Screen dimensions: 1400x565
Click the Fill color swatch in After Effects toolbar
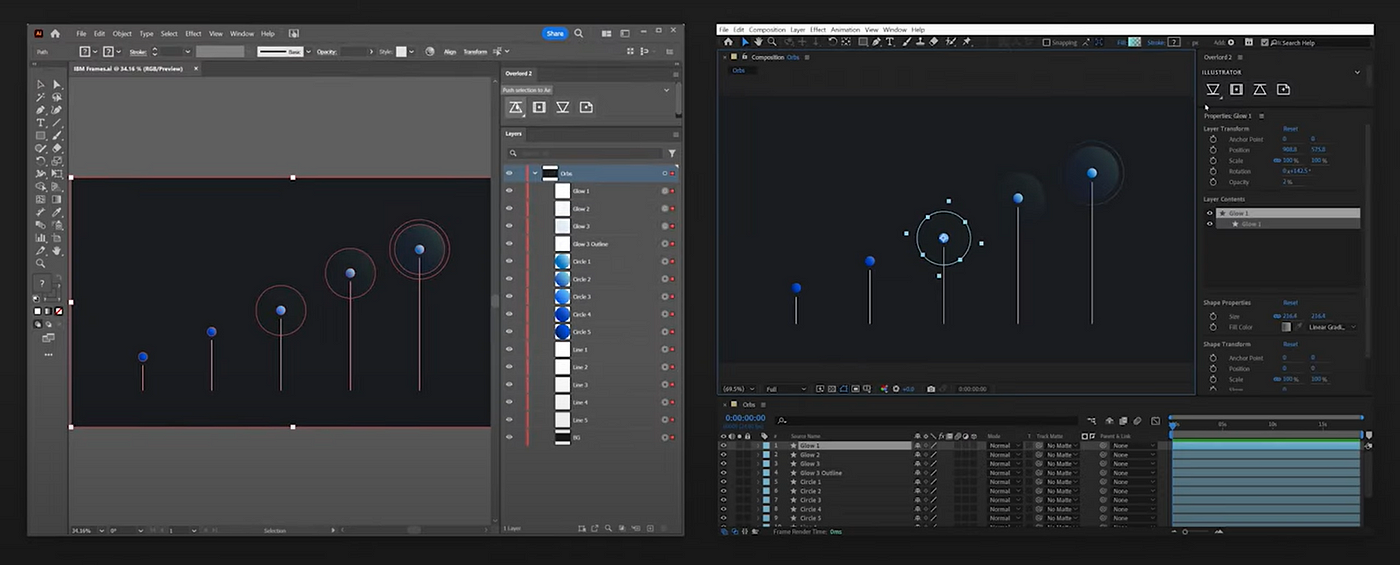coord(1134,42)
